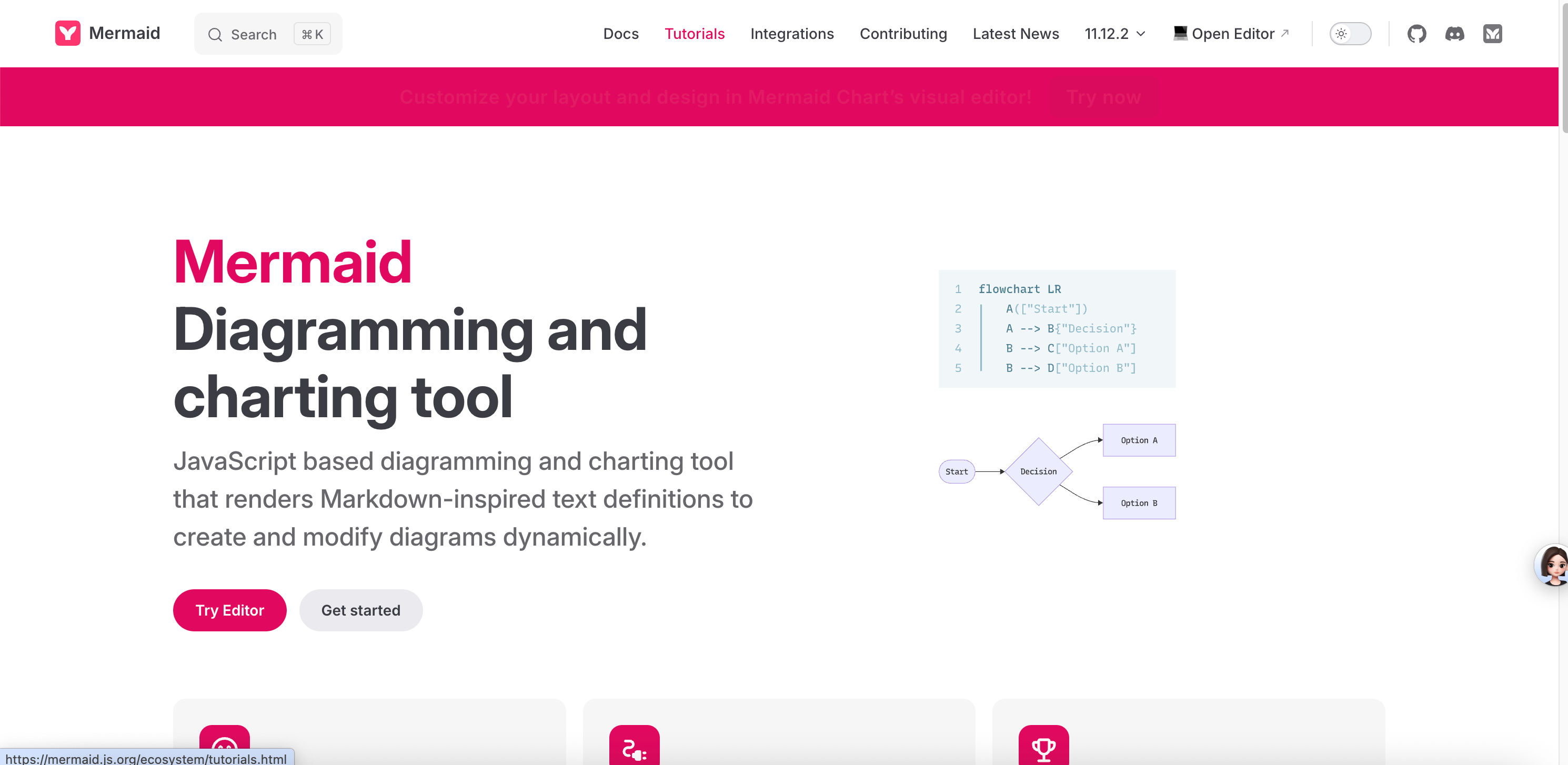Click the Mermaid logo icon
1568x765 pixels.
[x=67, y=34]
